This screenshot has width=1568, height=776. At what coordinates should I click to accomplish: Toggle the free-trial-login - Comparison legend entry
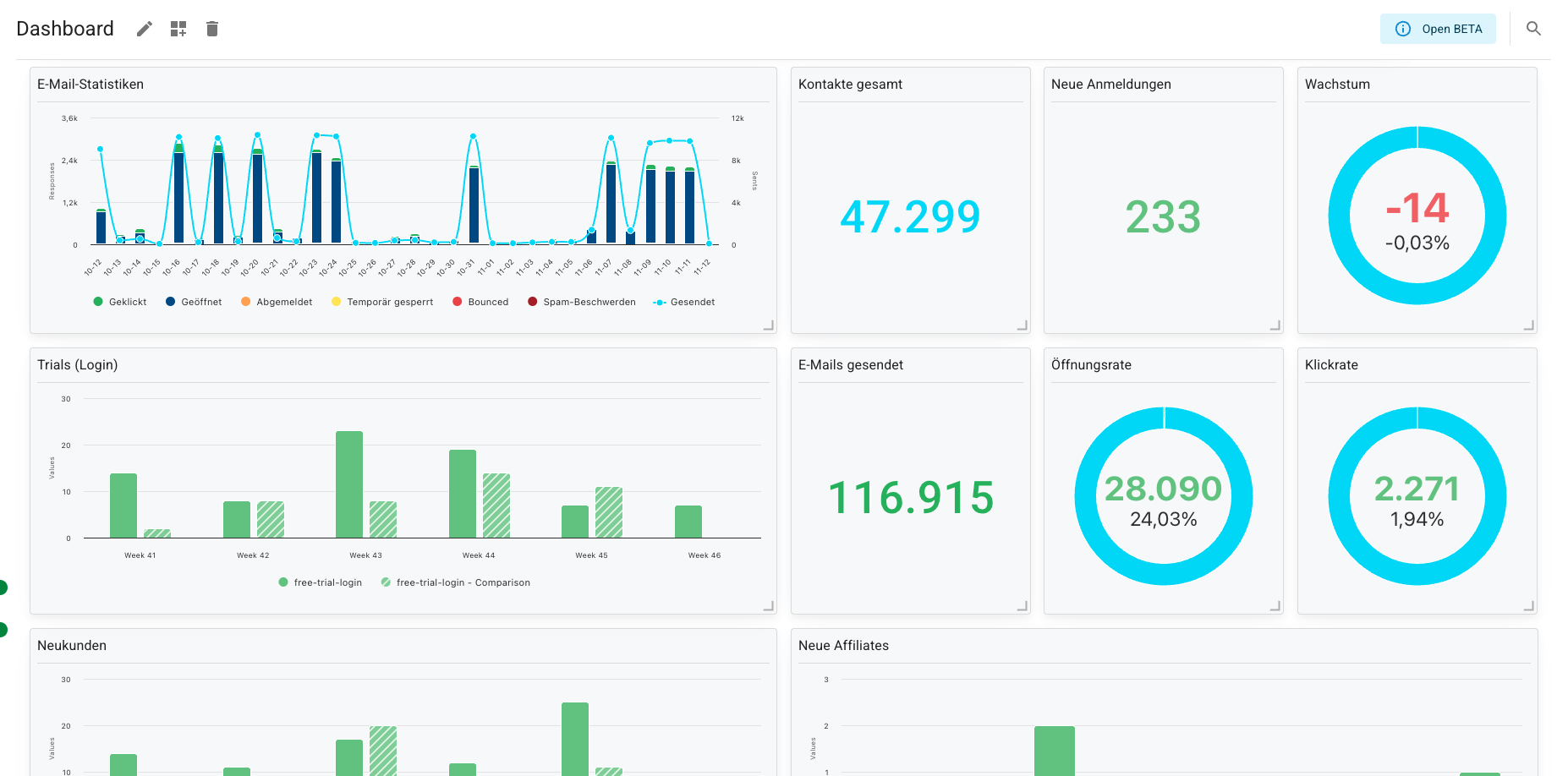point(456,582)
